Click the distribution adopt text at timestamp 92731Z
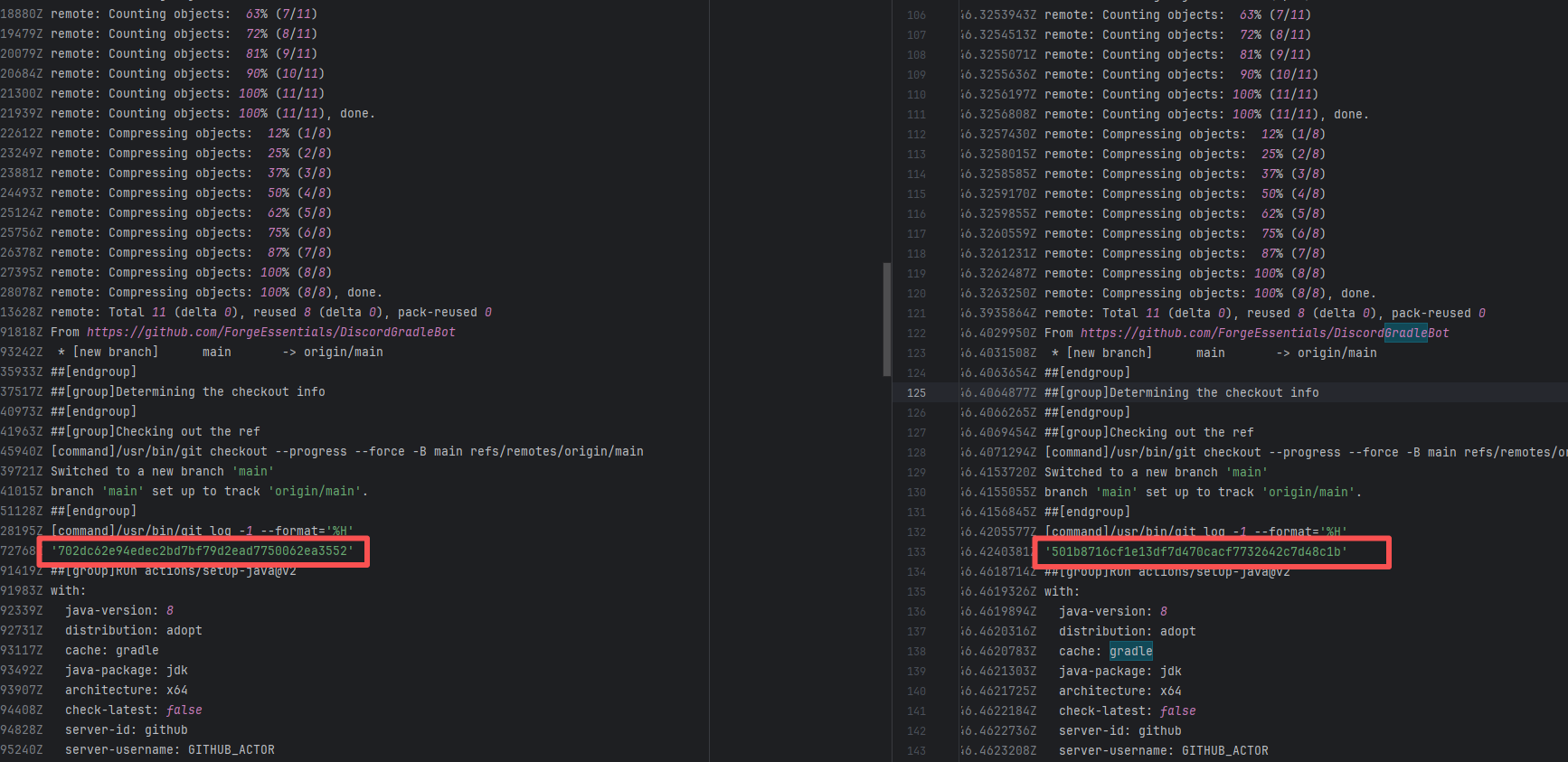Screen dimensions: 1568x762 pos(133,631)
